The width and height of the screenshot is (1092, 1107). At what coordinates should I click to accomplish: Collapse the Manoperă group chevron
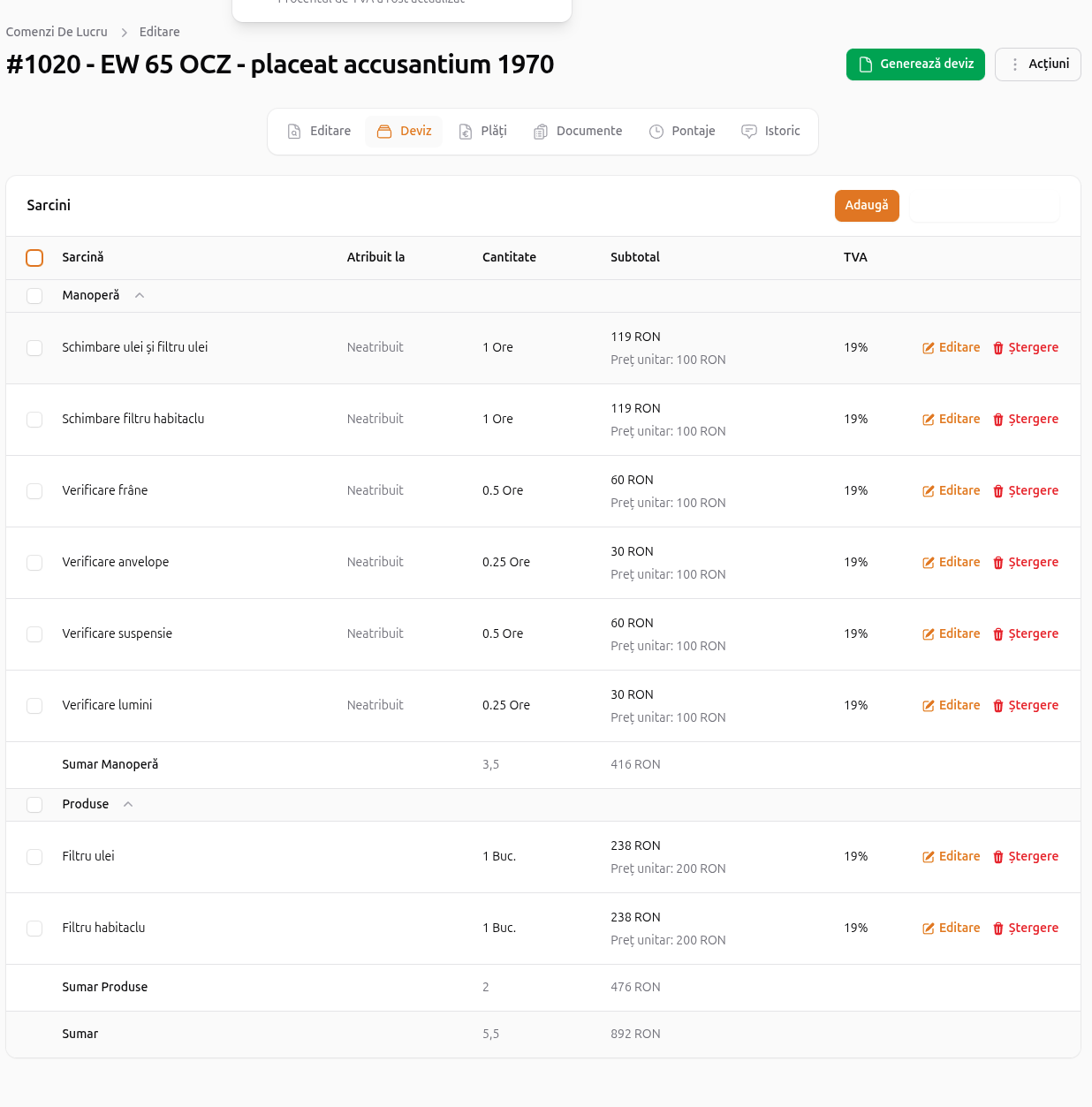pos(140,296)
